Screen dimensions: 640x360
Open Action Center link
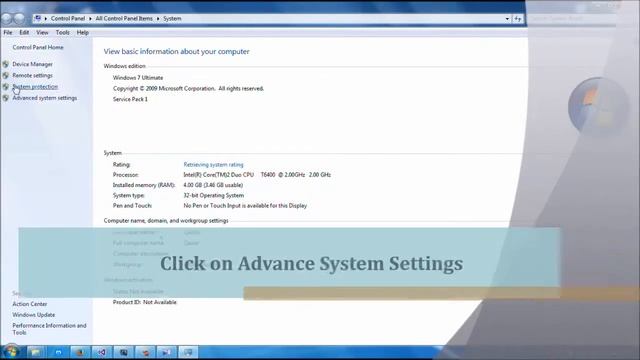[x=29, y=304]
